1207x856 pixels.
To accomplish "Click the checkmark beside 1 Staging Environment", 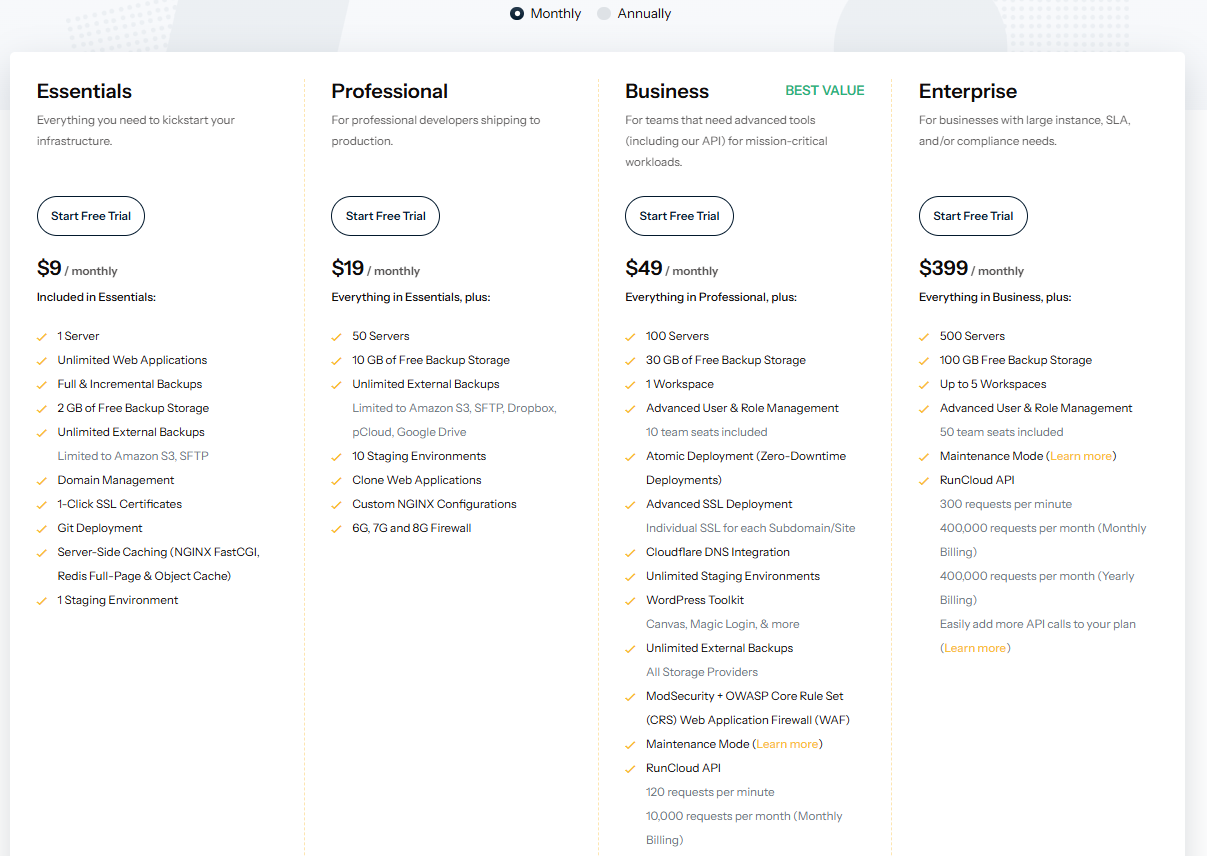I will (42, 601).
